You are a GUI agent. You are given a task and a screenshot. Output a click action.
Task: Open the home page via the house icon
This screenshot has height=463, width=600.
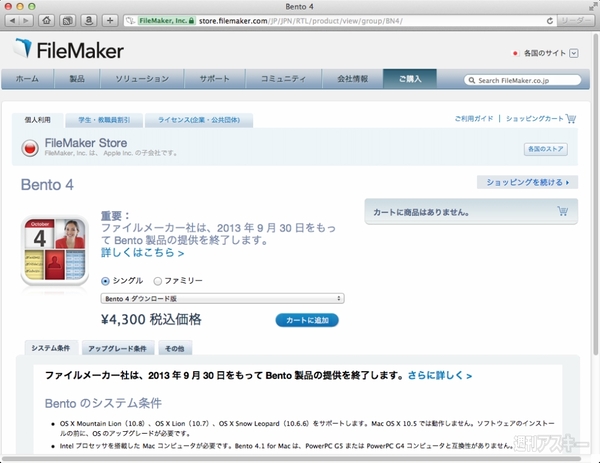pyautogui.click(x=46, y=21)
